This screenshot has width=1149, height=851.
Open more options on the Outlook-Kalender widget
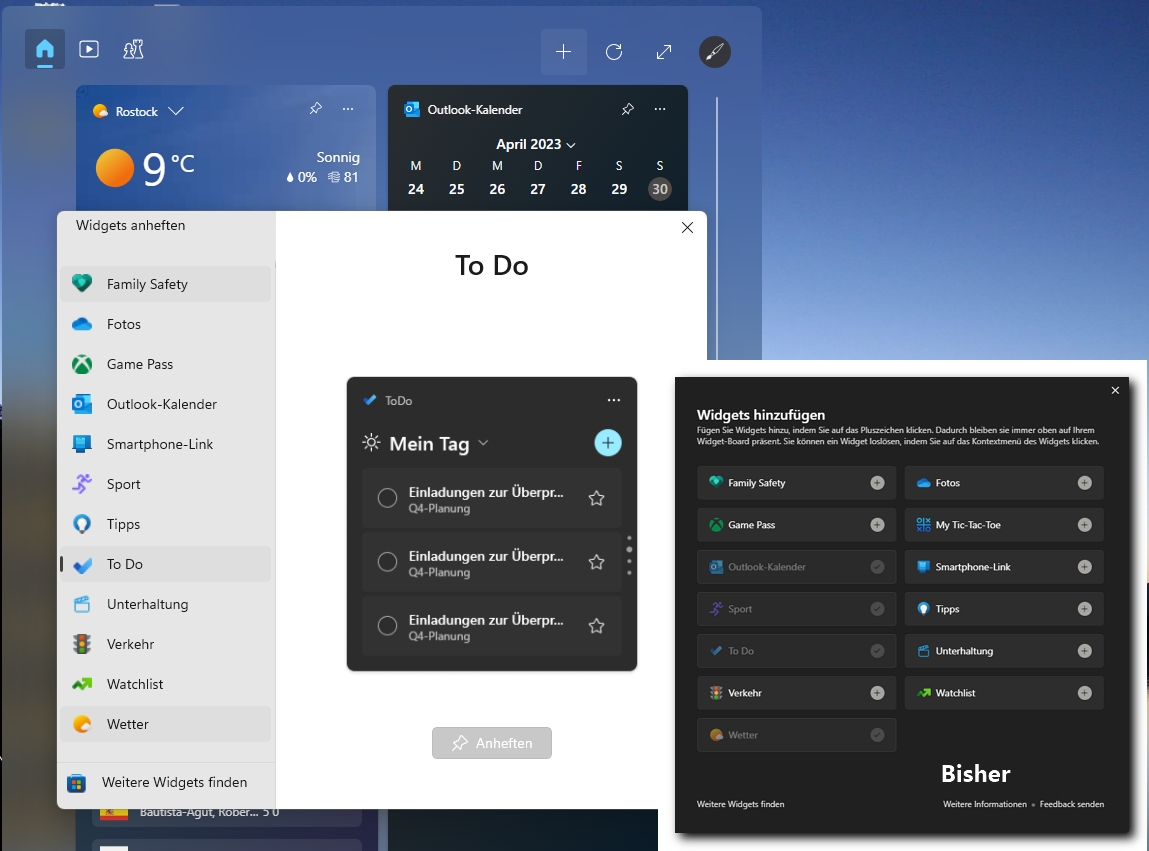pos(660,109)
